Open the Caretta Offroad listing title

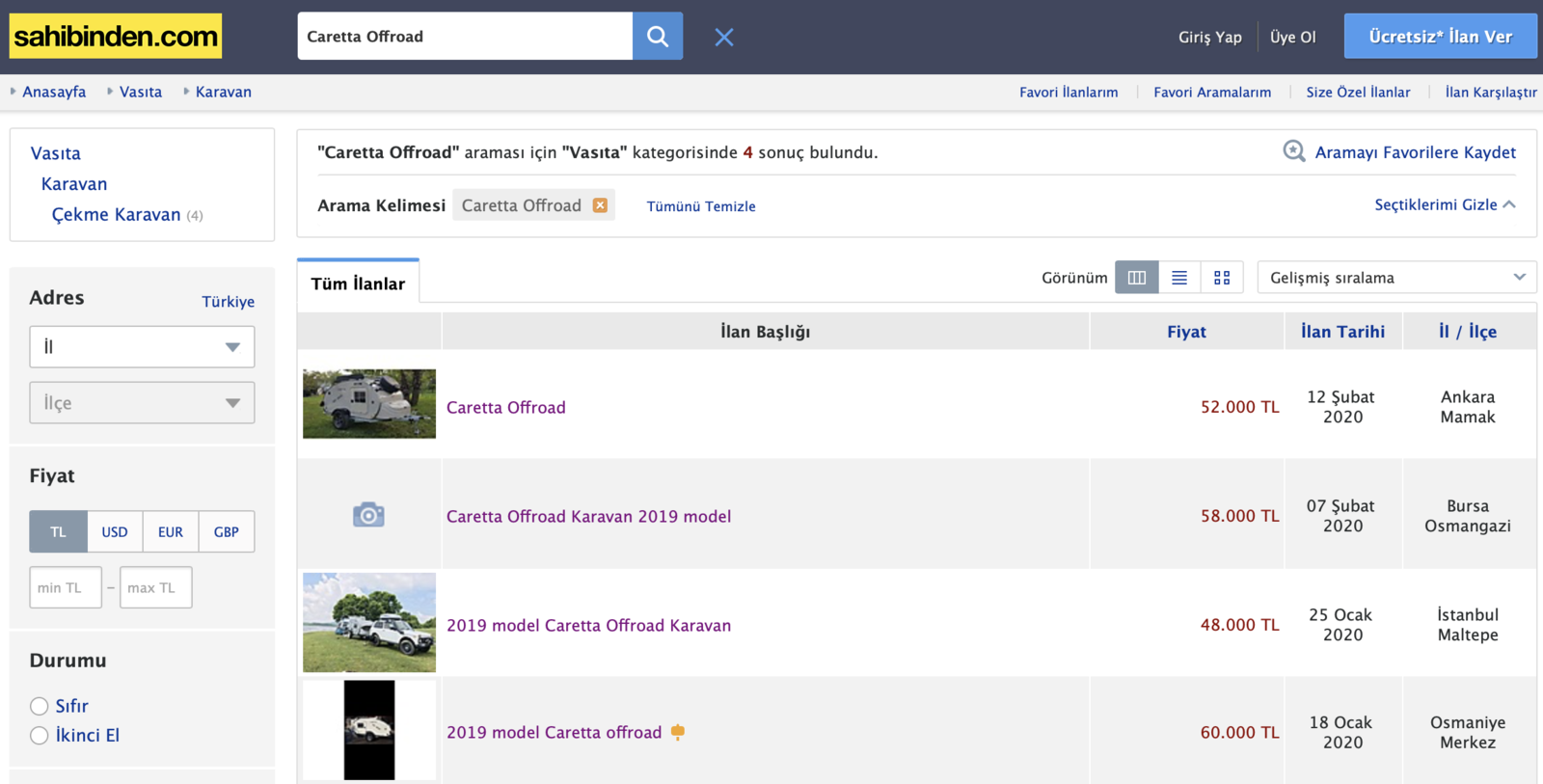pos(506,407)
